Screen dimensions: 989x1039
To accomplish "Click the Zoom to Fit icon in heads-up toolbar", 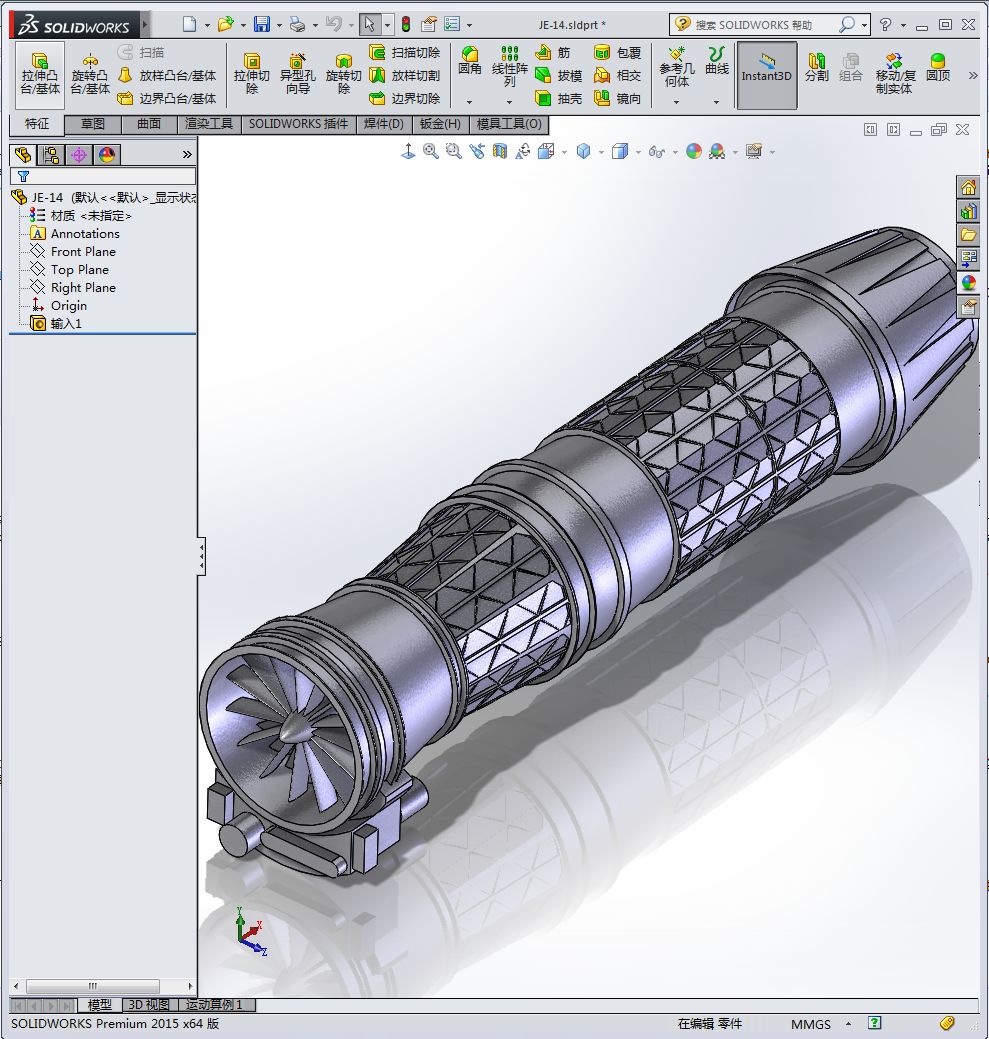I will 430,151.
